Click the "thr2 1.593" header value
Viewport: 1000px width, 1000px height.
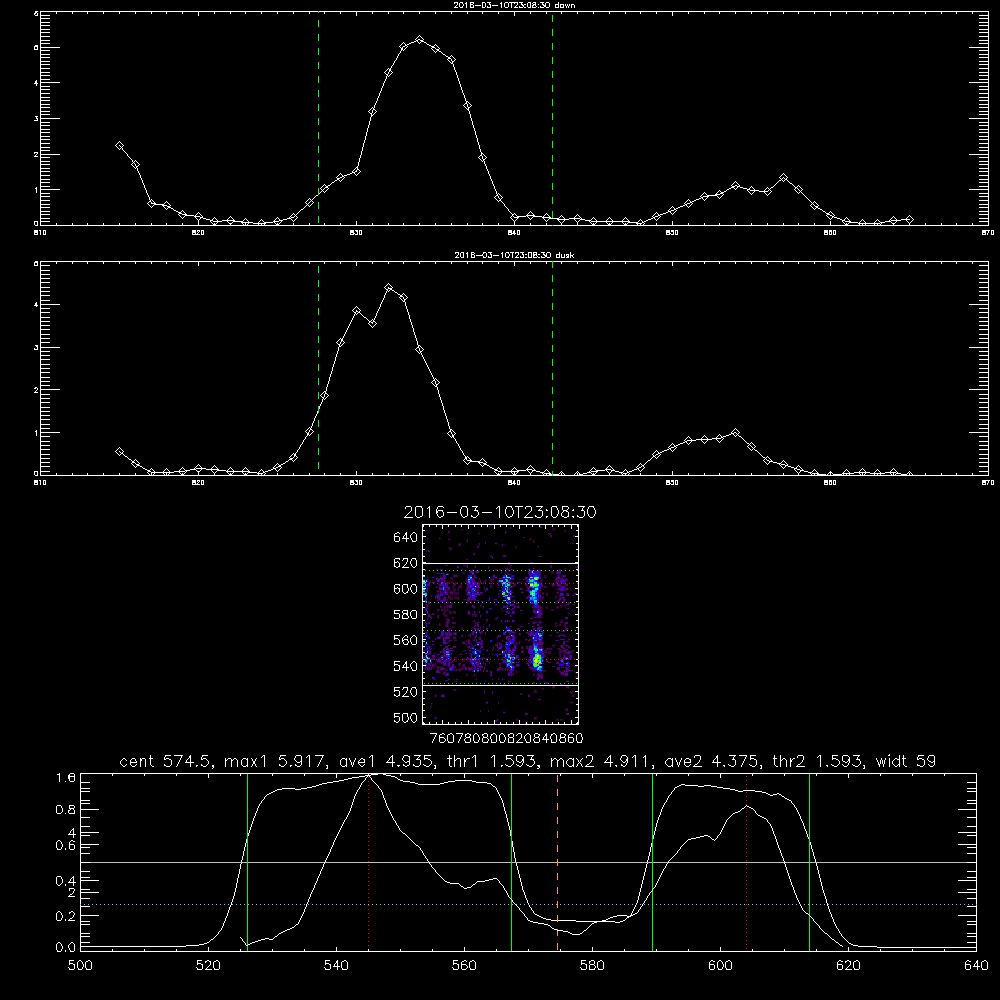pyautogui.click(x=816, y=761)
